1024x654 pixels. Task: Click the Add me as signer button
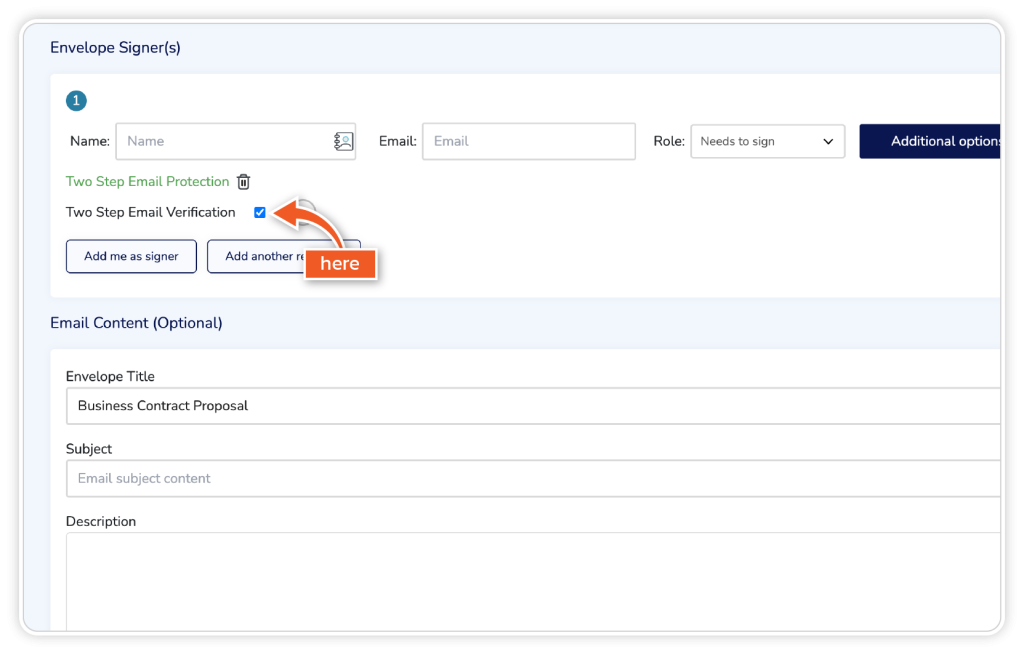pyautogui.click(x=131, y=256)
